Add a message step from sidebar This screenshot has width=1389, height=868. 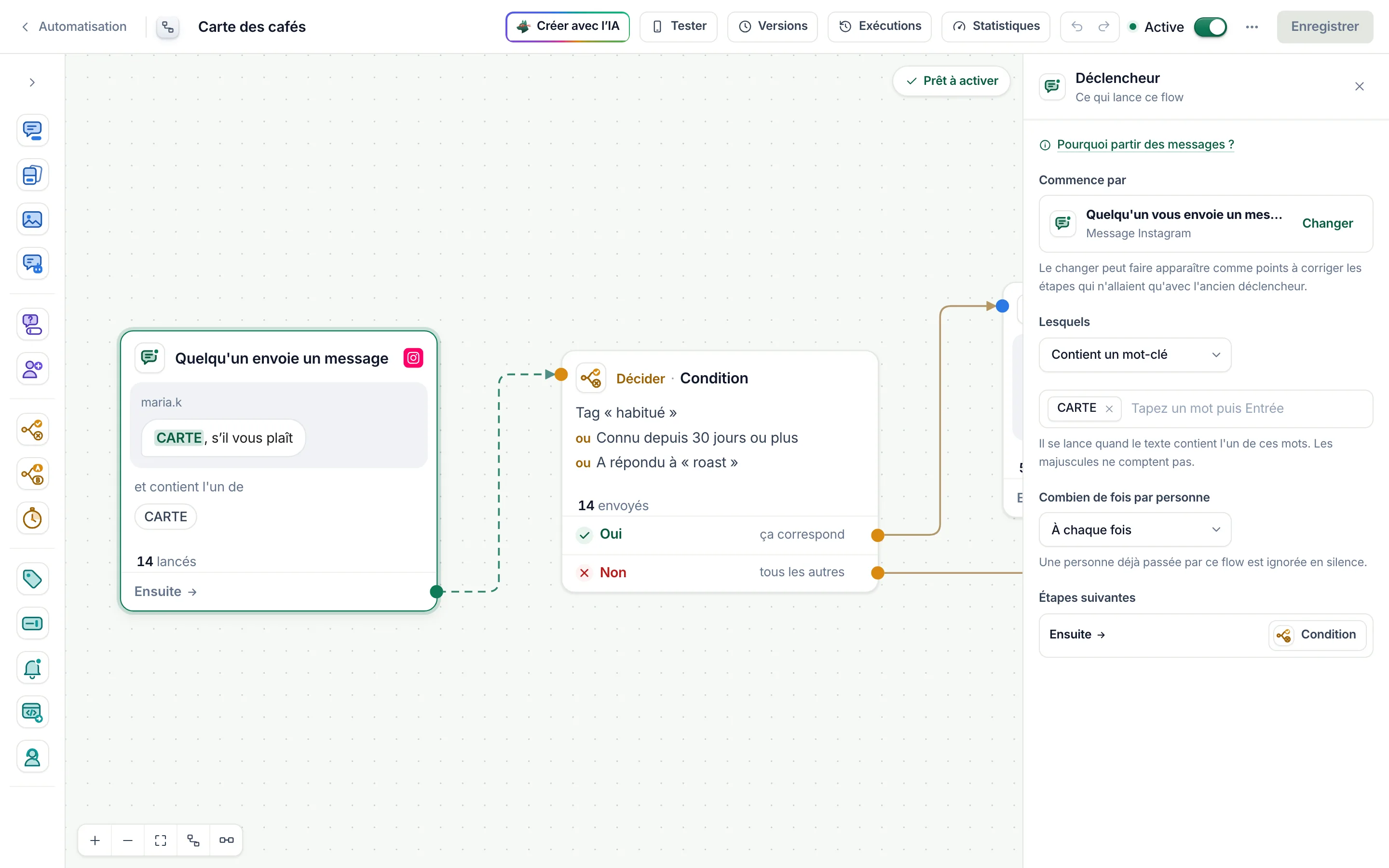click(32, 130)
